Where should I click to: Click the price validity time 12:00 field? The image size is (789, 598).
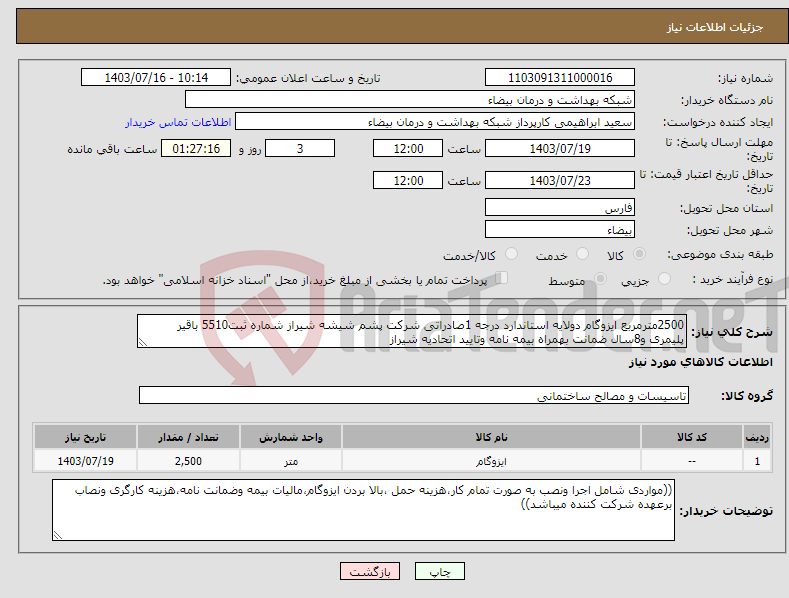pyautogui.click(x=408, y=180)
